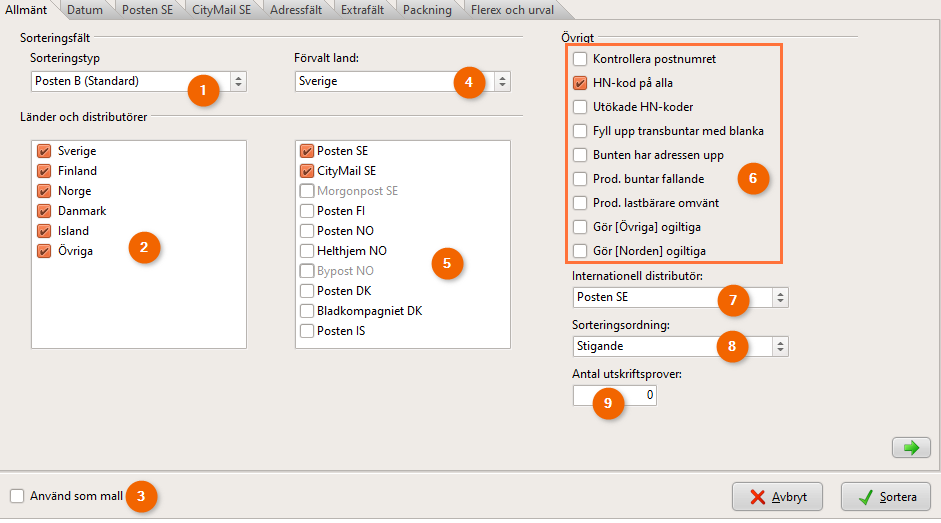The image size is (941, 523).
Task: Click the Sortera button with green checkmark
Action: pyautogui.click(x=886, y=496)
